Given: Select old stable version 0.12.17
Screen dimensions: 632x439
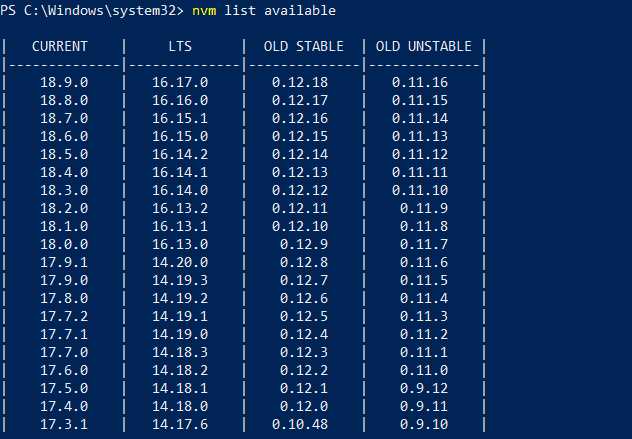Looking at the screenshot, I should (300, 100).
